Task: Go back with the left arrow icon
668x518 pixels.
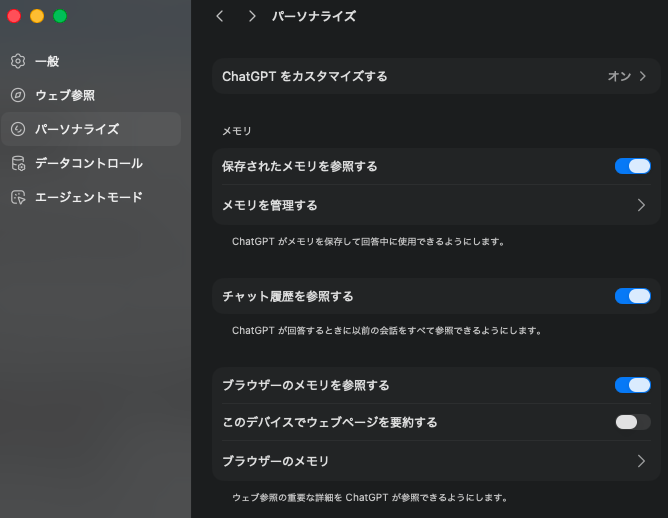Action: pyautogui.click(x=220, y=16)
